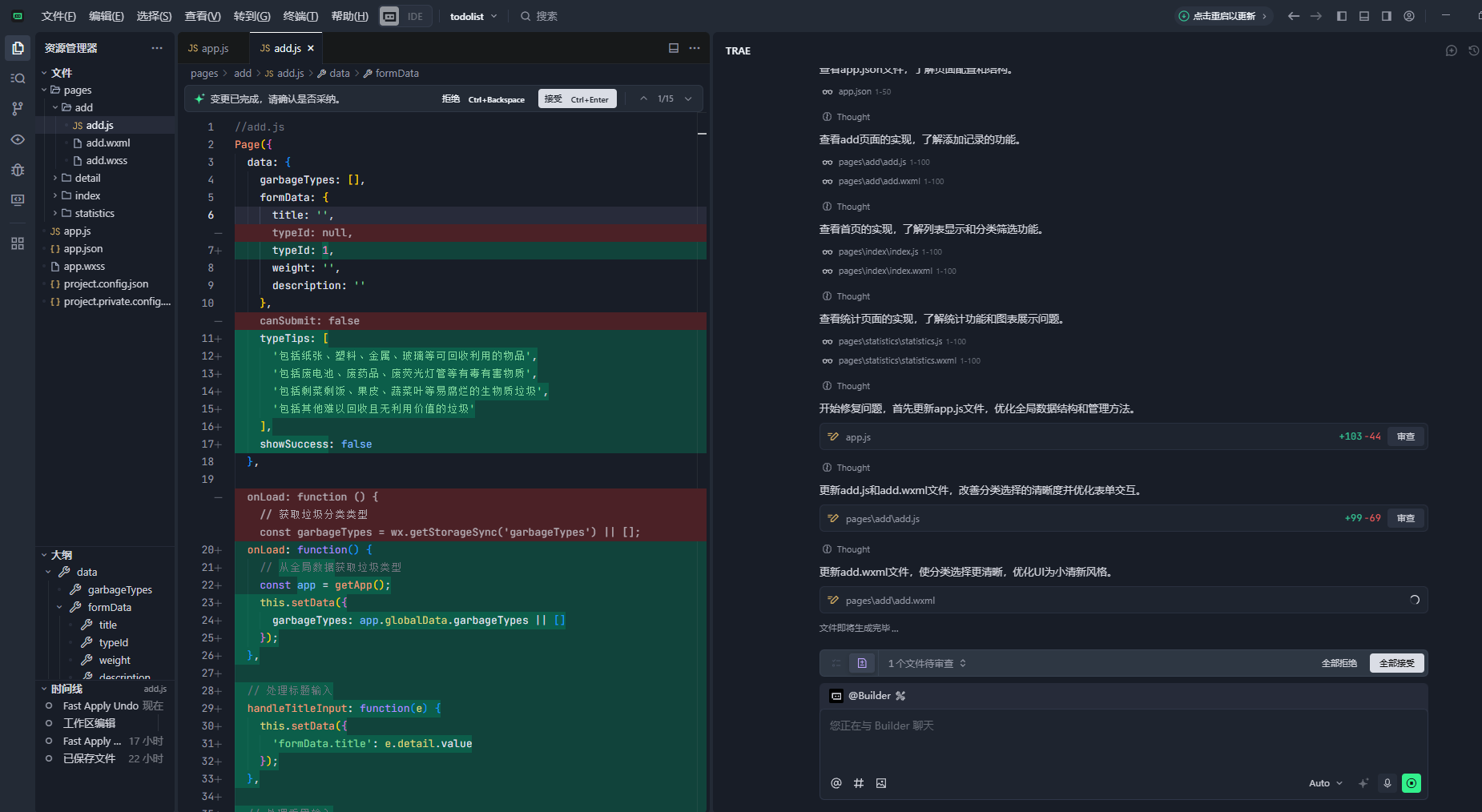The image size is (1482, 812).
Task: Open the Source Control activity bar icon
Action: 18,109
